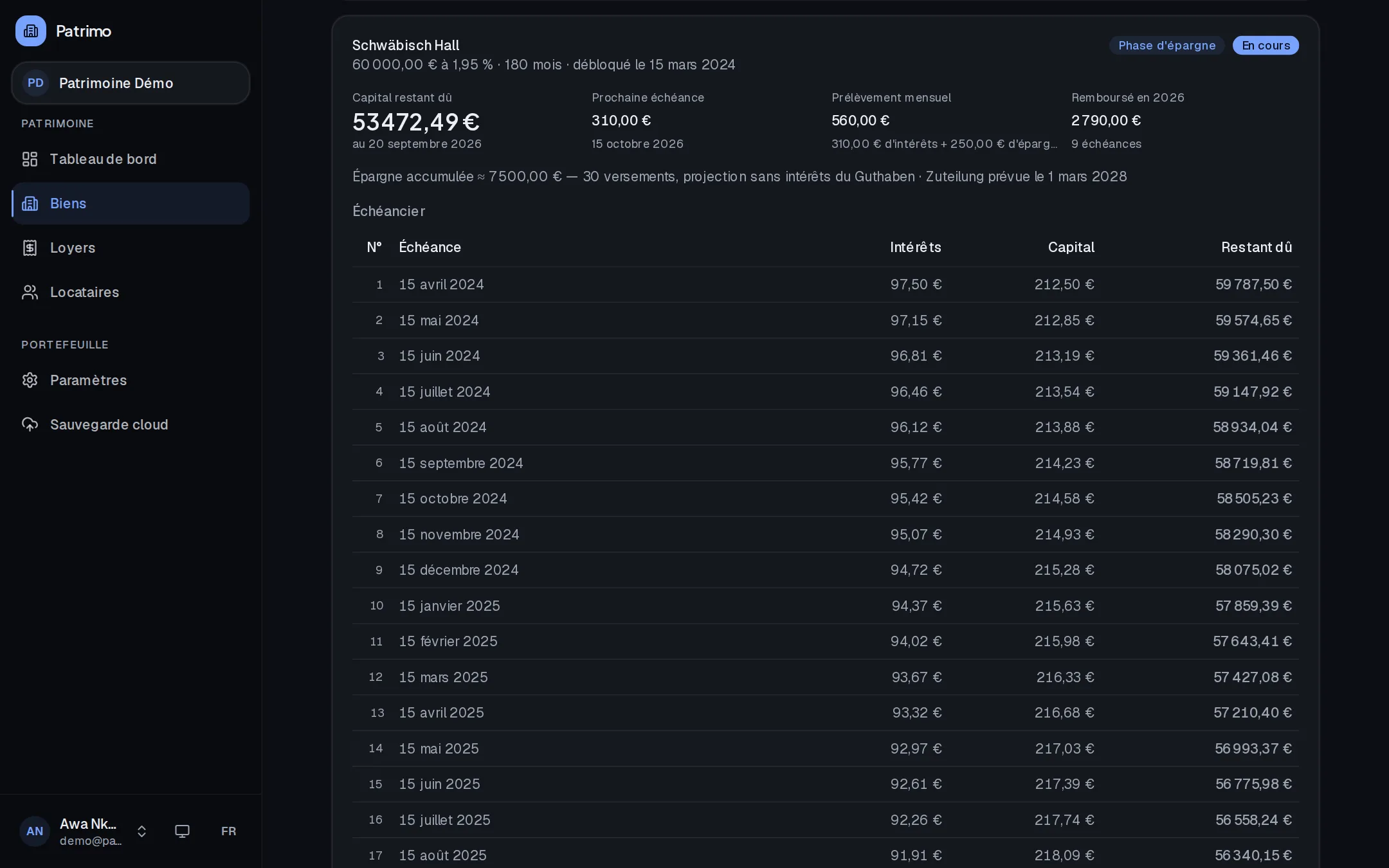Click the 56 558,24 € balance cell
The height and width of the screenshot is (868, 1389).
(x=1253, y=820)
